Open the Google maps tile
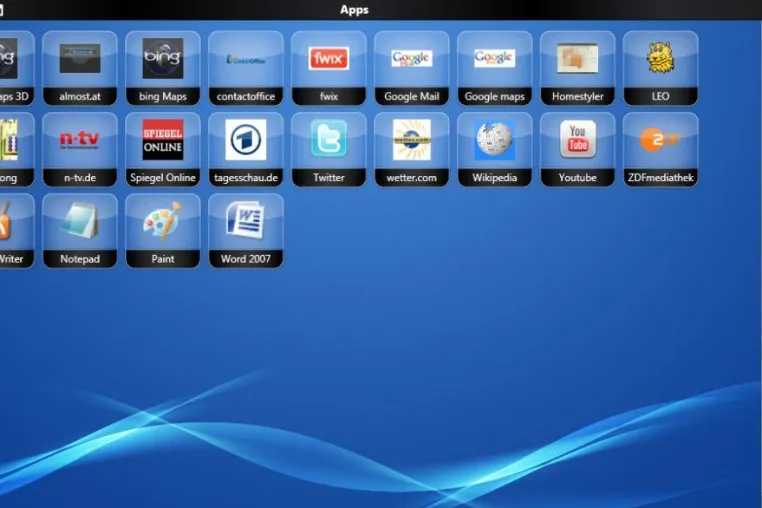762x508 pixels. pos(495,68)
